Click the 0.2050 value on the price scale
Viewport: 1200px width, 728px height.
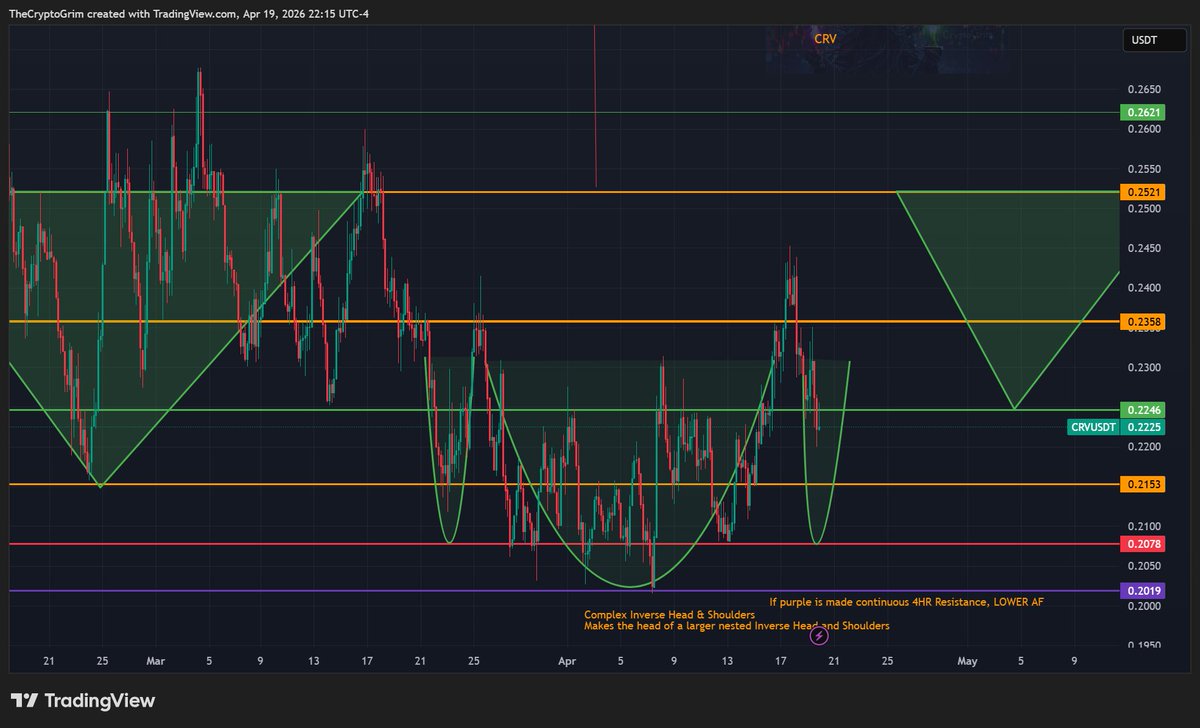1144,566
